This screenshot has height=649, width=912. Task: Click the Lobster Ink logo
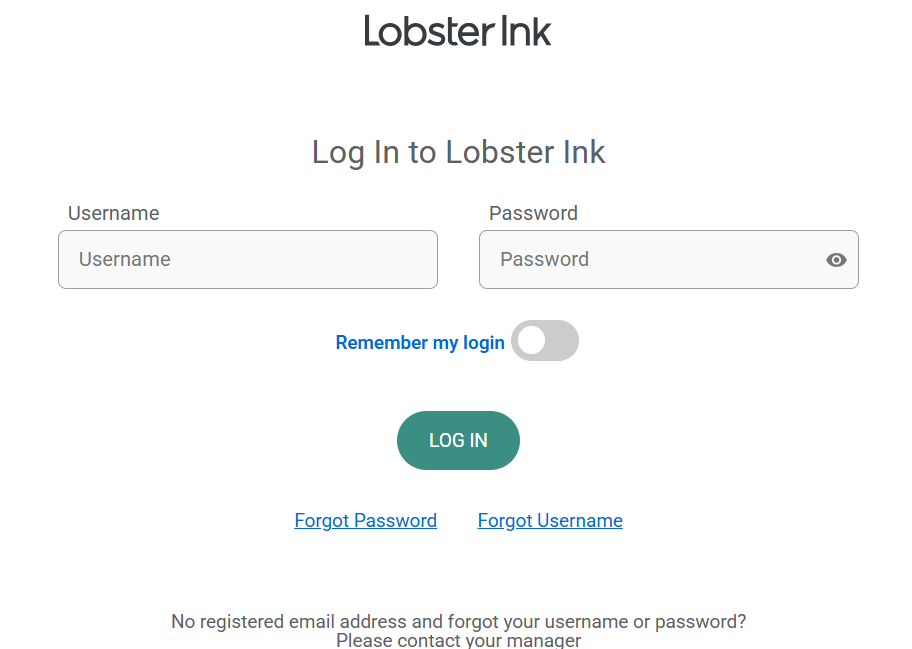tap(457, 31)
